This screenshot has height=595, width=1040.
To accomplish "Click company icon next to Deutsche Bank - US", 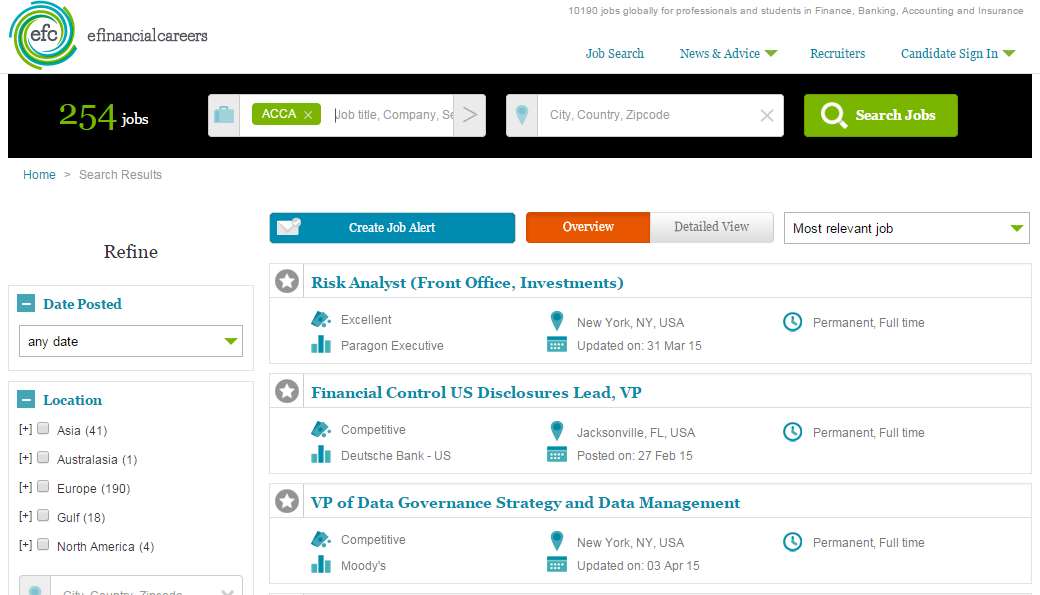I will click(321, 454).
